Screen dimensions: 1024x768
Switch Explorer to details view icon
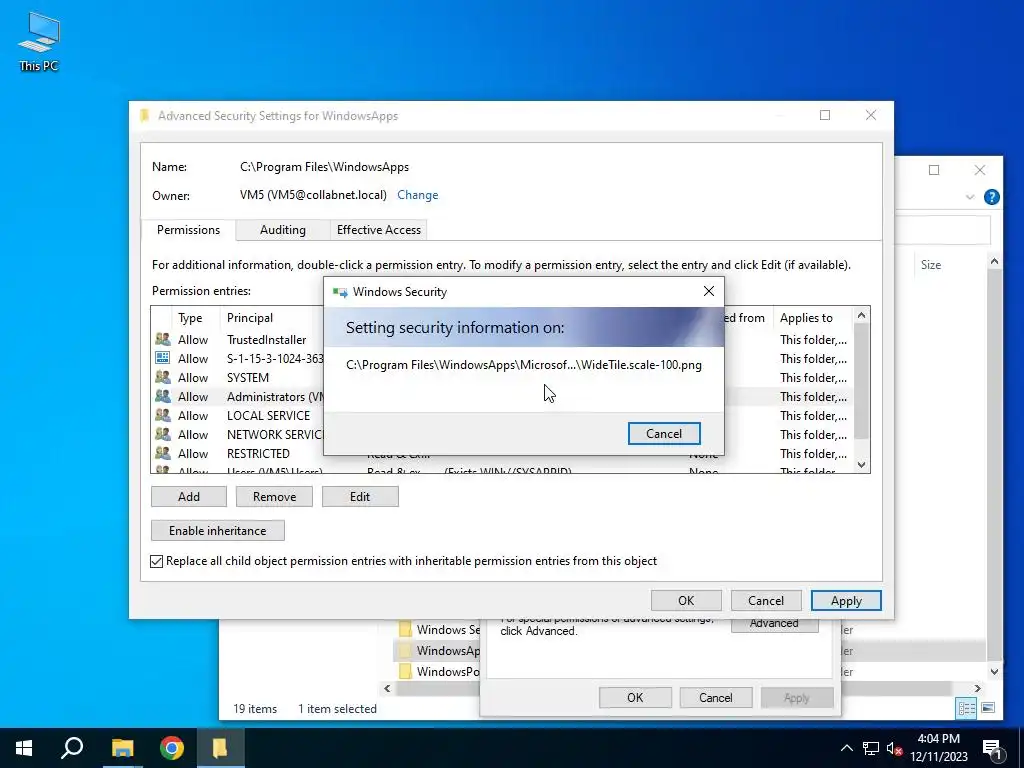tap(966, 709)
